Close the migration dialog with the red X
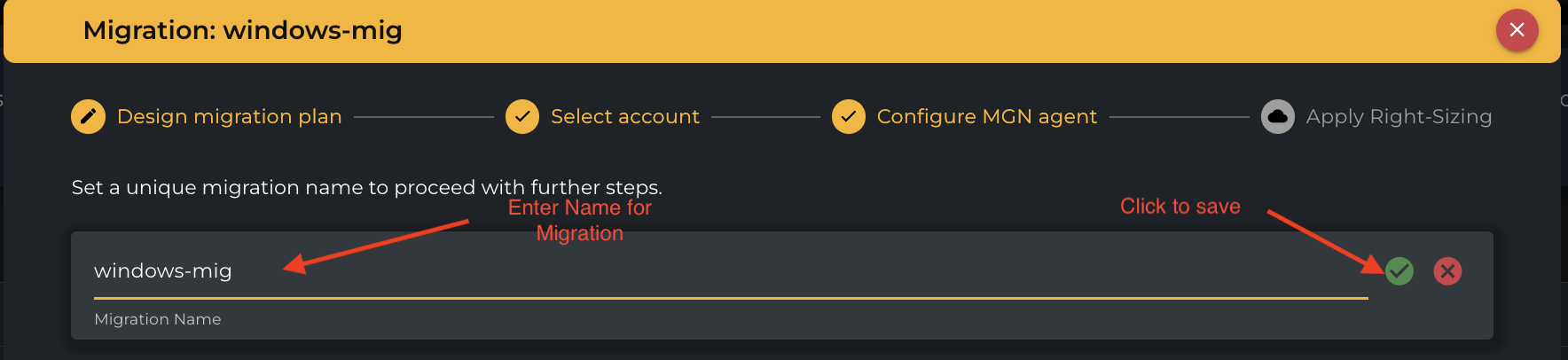1568x360 pixels. click(1517, 30)
